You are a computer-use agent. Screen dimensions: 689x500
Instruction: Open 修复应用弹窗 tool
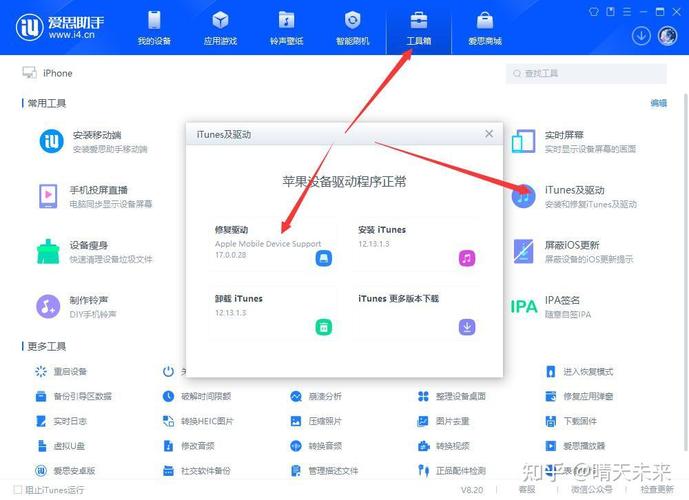579,396
